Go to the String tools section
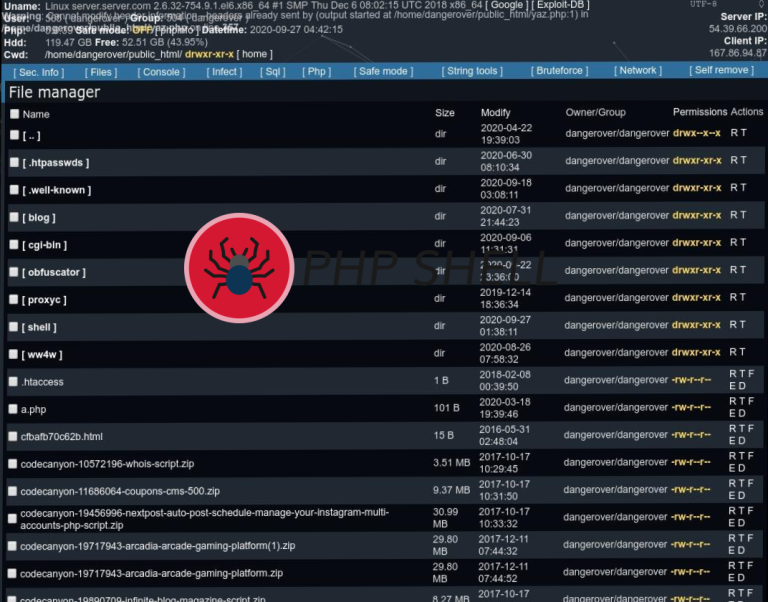The image size is (768, 602). click(474, 72)
